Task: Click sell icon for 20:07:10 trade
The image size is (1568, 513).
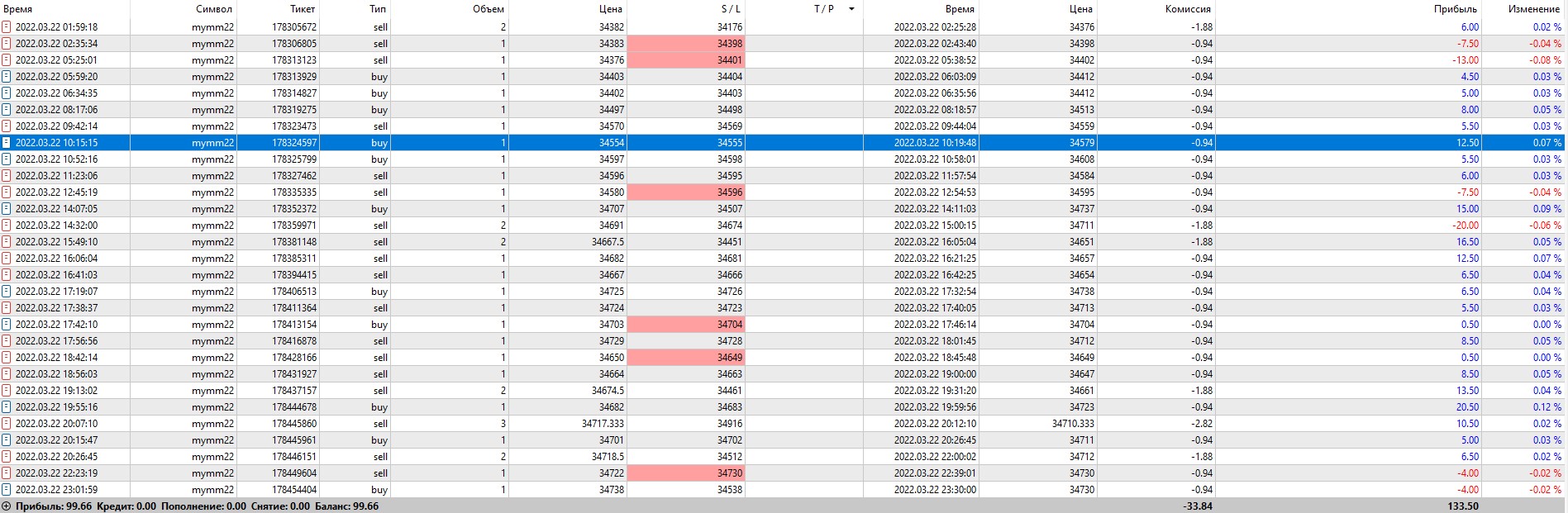Action: (x=7, y=424)
